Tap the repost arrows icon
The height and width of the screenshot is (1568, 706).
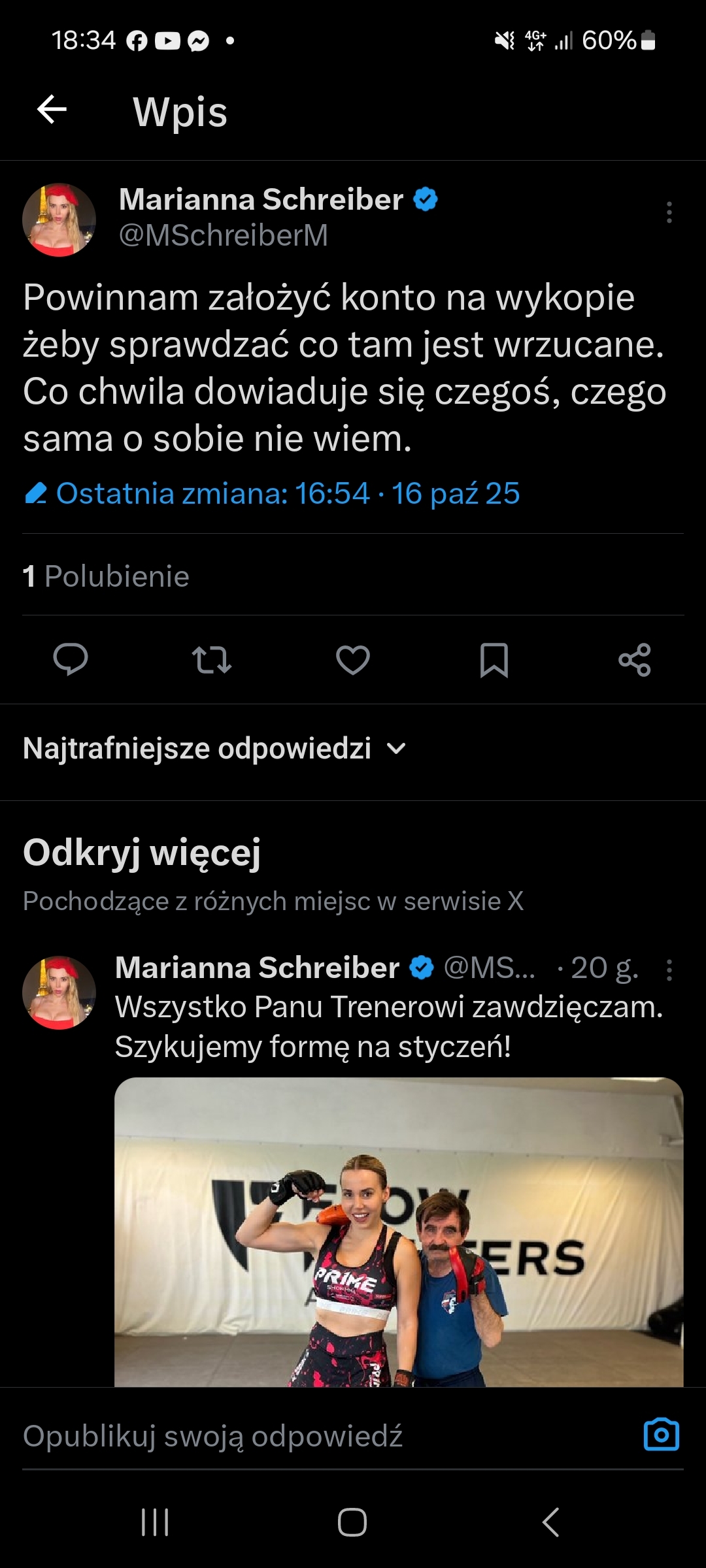(212, 659)
